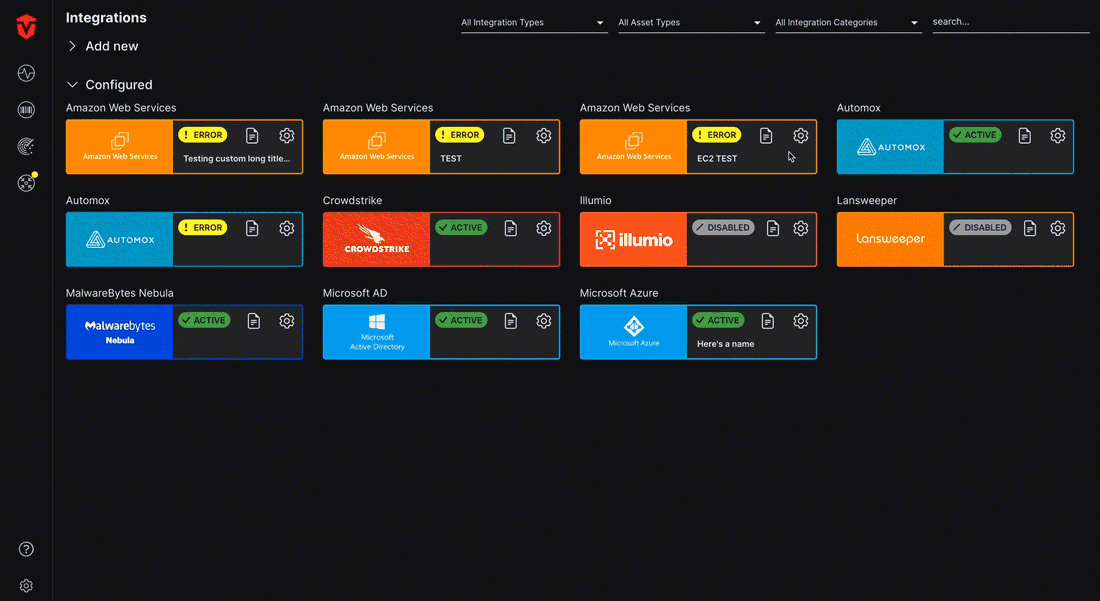Click the Microsoft Azure logo tile

point(633,332)
